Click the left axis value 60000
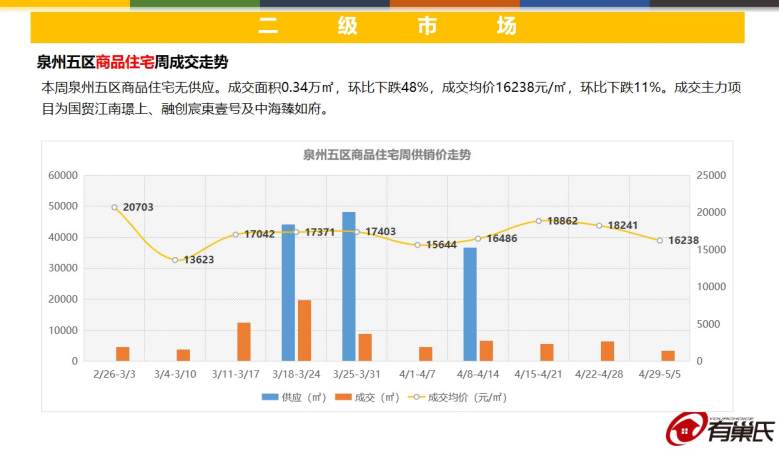Viewport: 779px width, 449px height. pyautogui.click(x=63, y=175)
